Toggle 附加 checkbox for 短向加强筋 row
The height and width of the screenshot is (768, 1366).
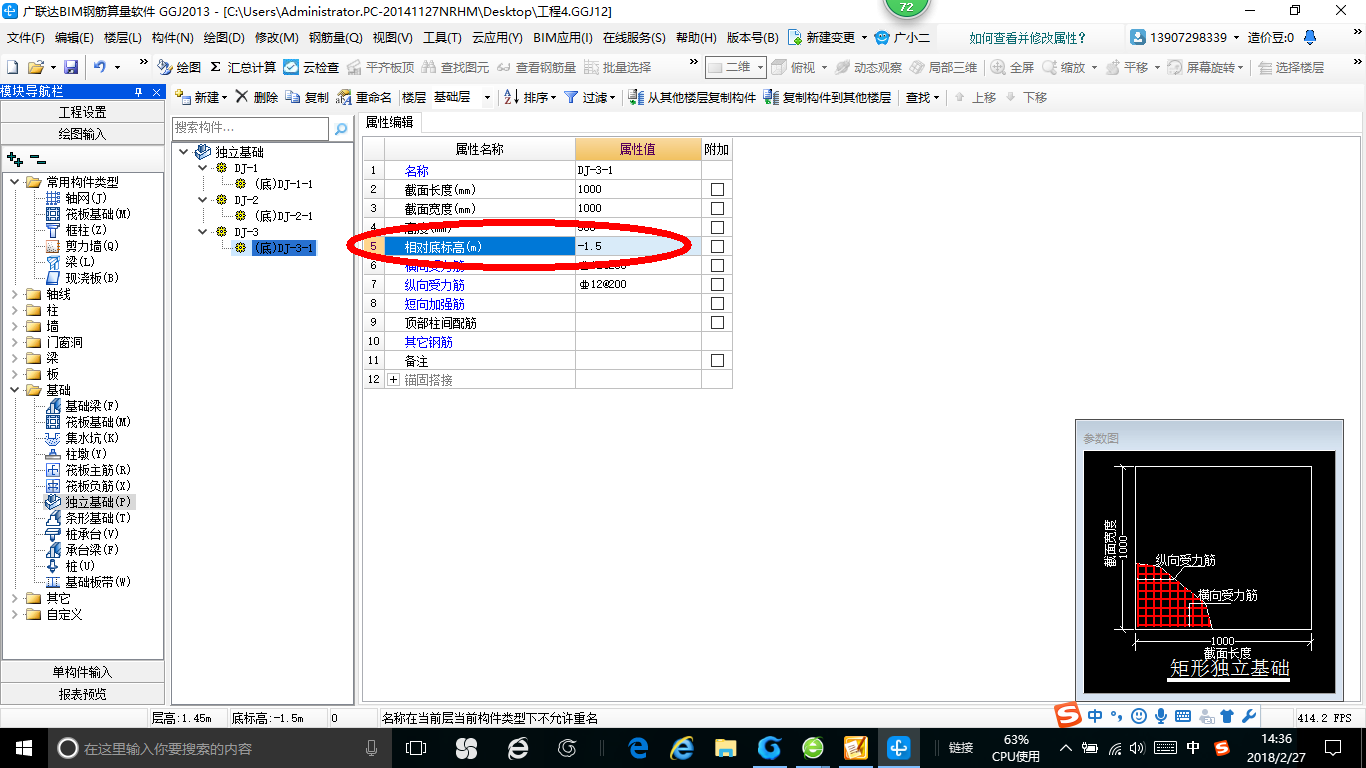coord(717,303)
